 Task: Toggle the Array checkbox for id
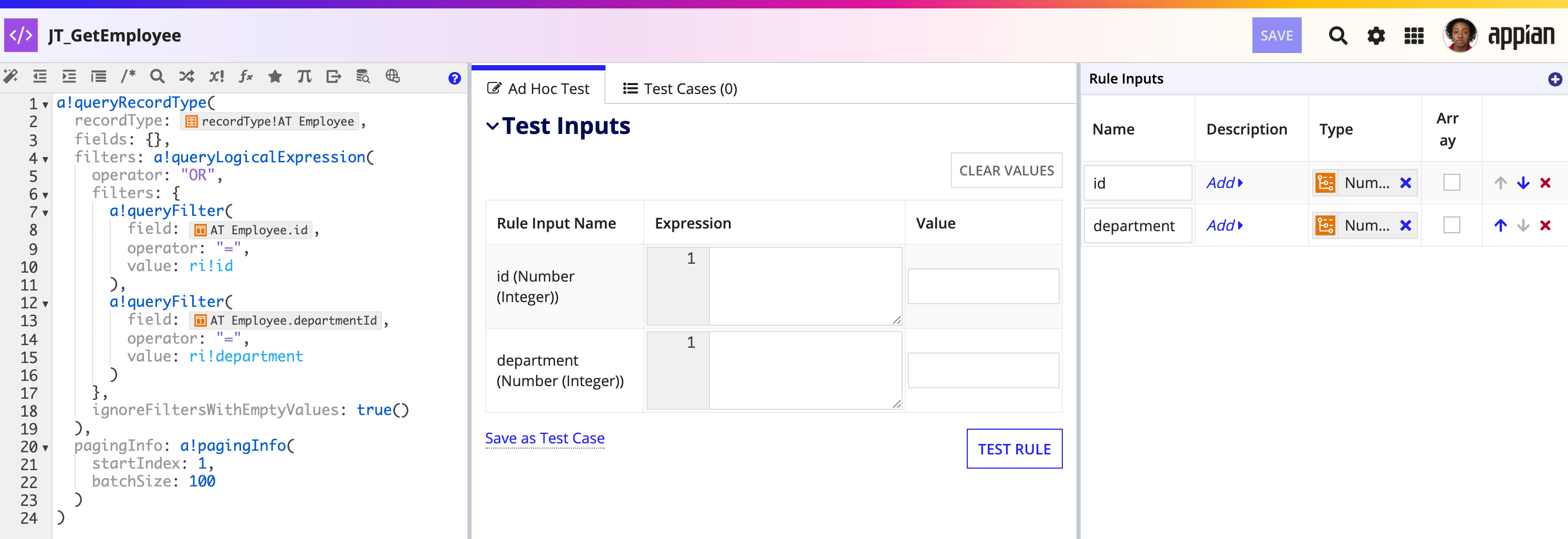point(1451,183)
